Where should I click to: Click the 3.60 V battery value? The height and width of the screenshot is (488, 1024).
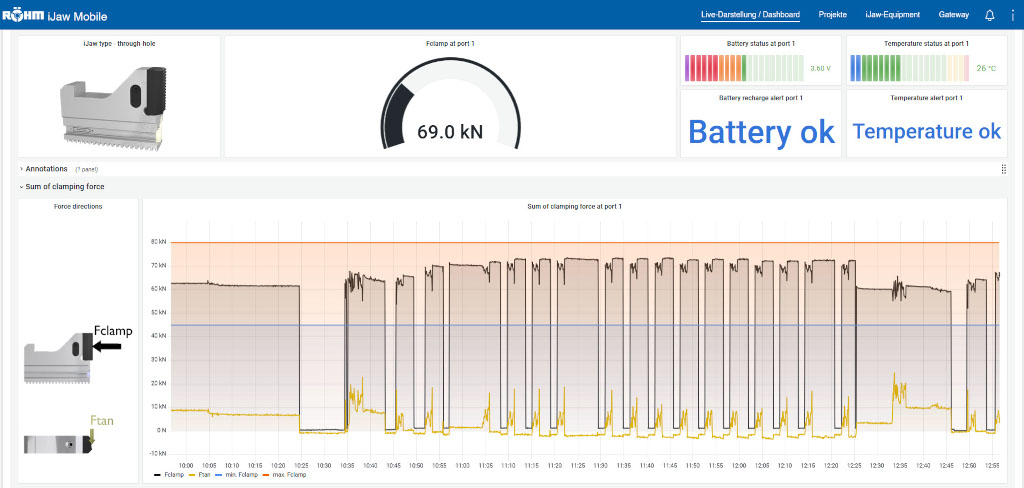(820, 69)
